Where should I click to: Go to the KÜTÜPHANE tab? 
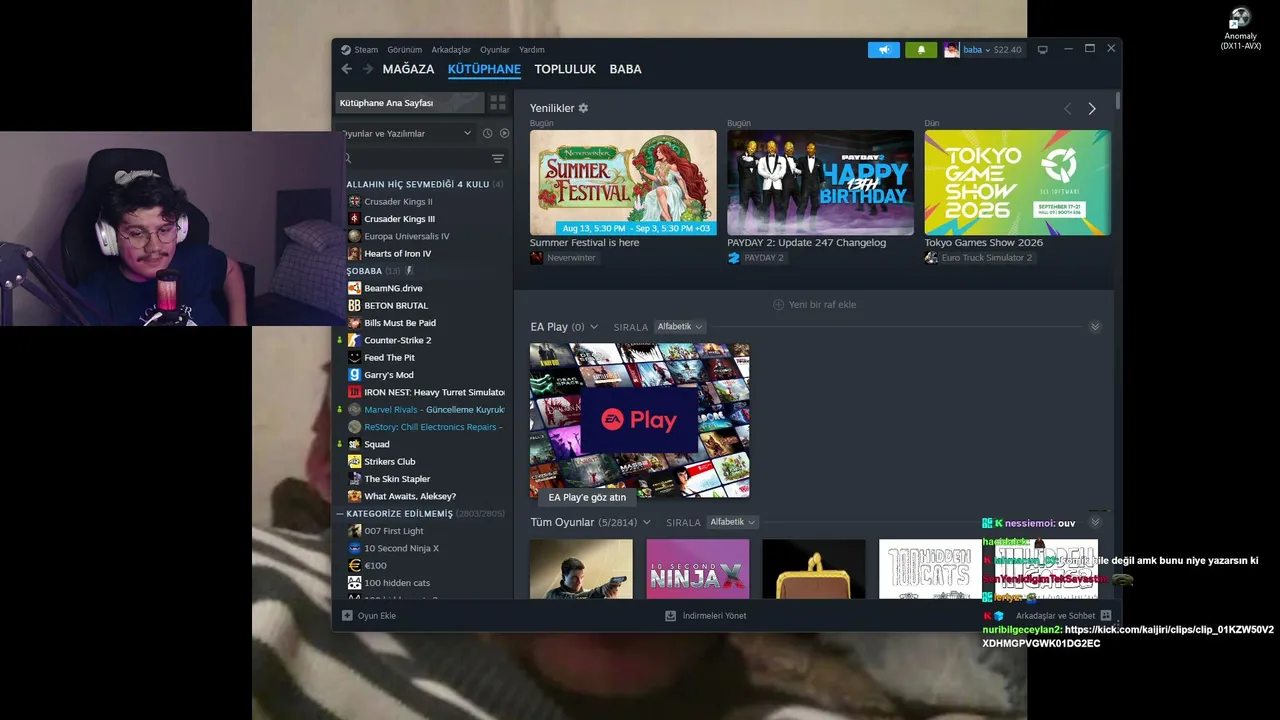[x=484, y=69]
